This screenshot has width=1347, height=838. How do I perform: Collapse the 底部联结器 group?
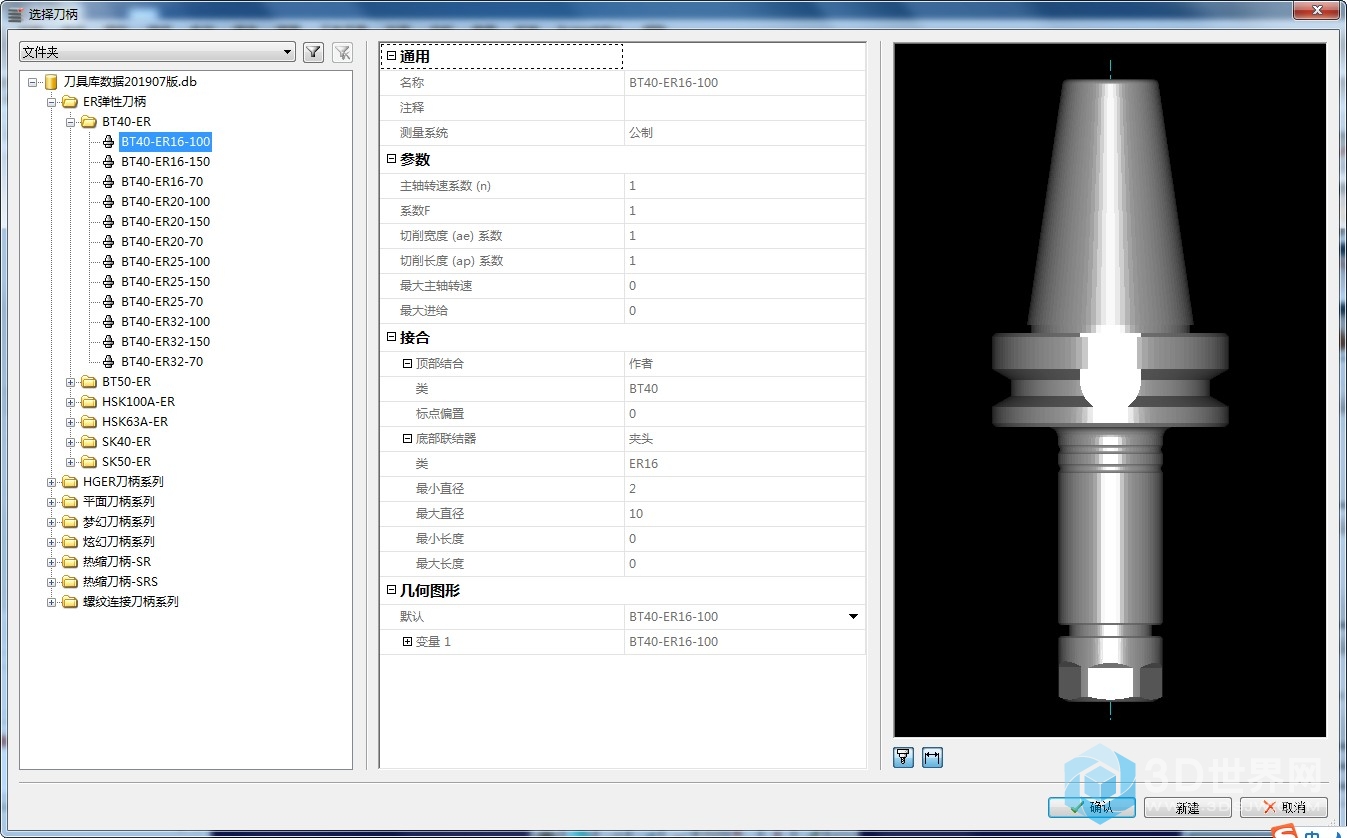coord(408,439)
